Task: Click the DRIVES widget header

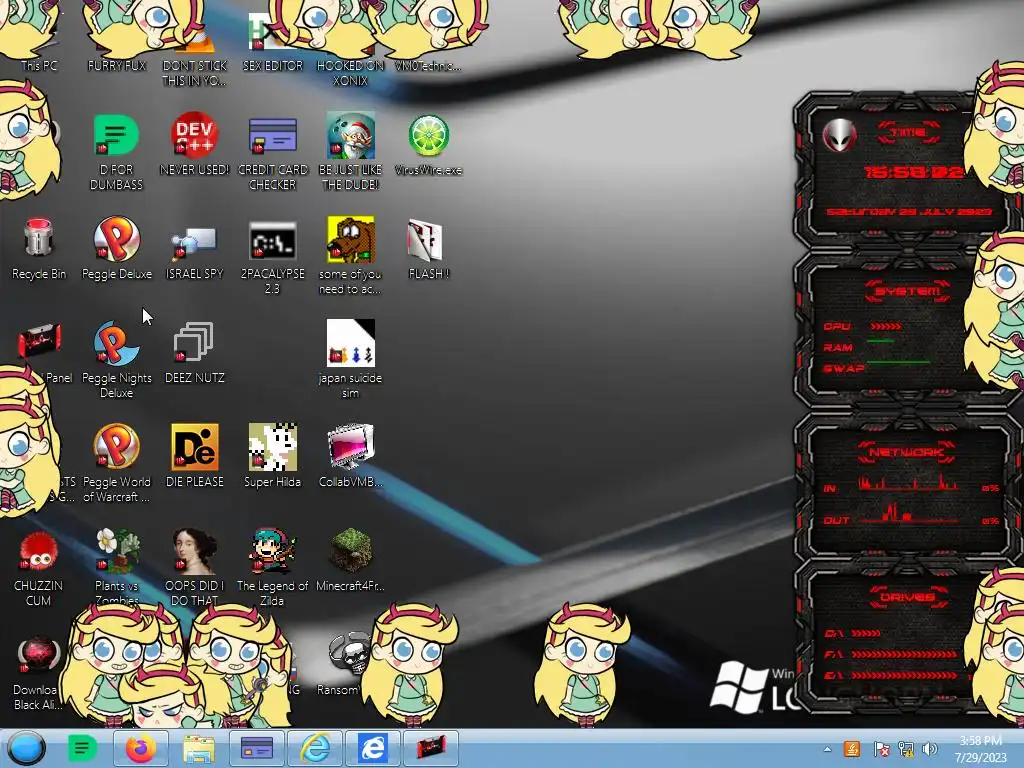Action: [907, 597]
